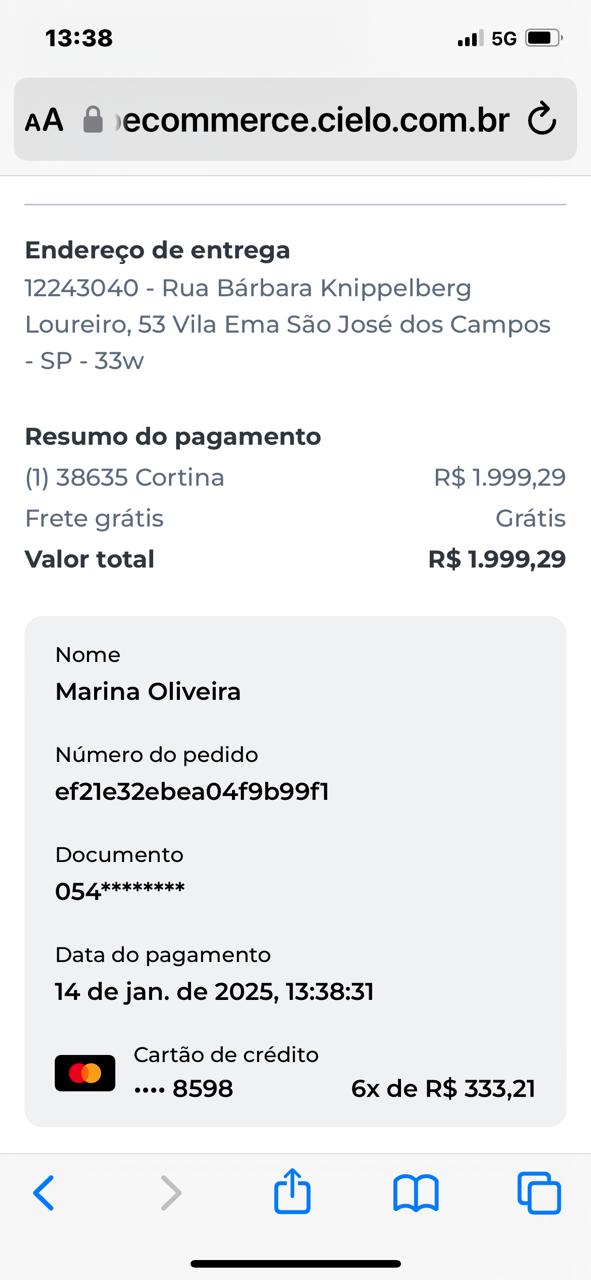The width and height of the screenshot is (591, 1280).
Task: Tap the Safari forward arrow
Action: 172,1193
